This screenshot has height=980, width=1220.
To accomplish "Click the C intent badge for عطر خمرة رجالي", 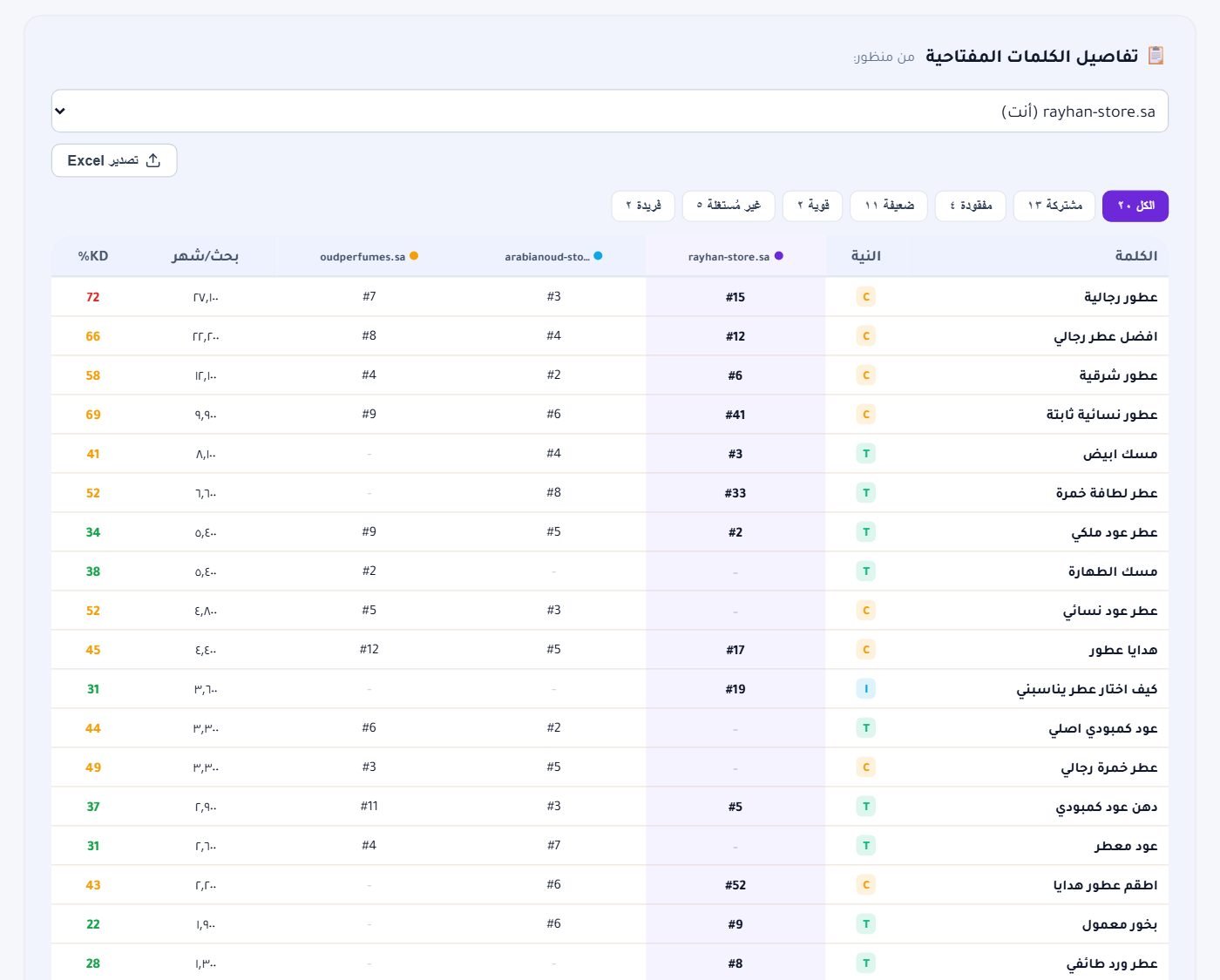I will [866, 767].
